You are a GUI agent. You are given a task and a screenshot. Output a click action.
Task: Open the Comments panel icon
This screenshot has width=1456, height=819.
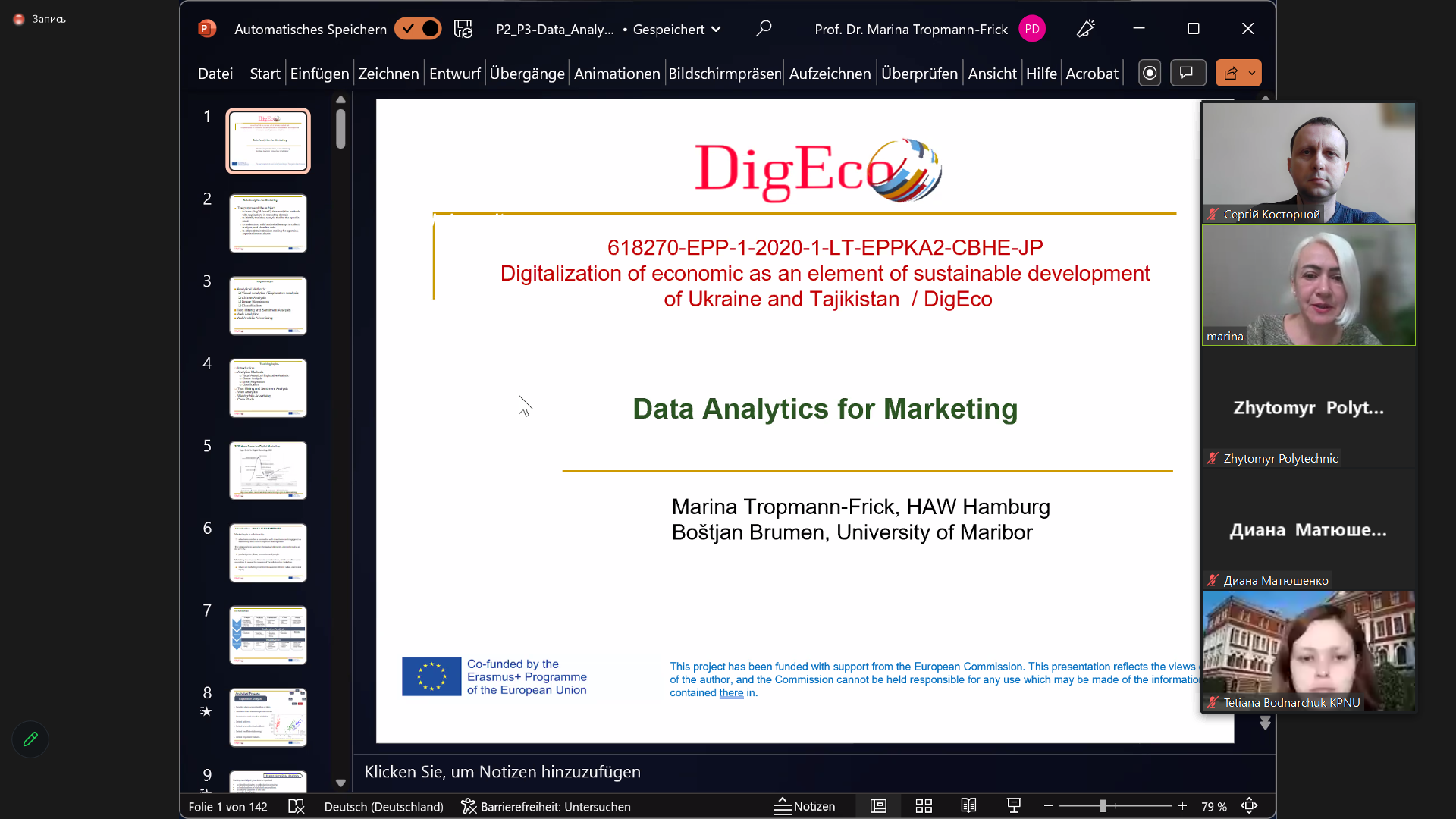1188,73
